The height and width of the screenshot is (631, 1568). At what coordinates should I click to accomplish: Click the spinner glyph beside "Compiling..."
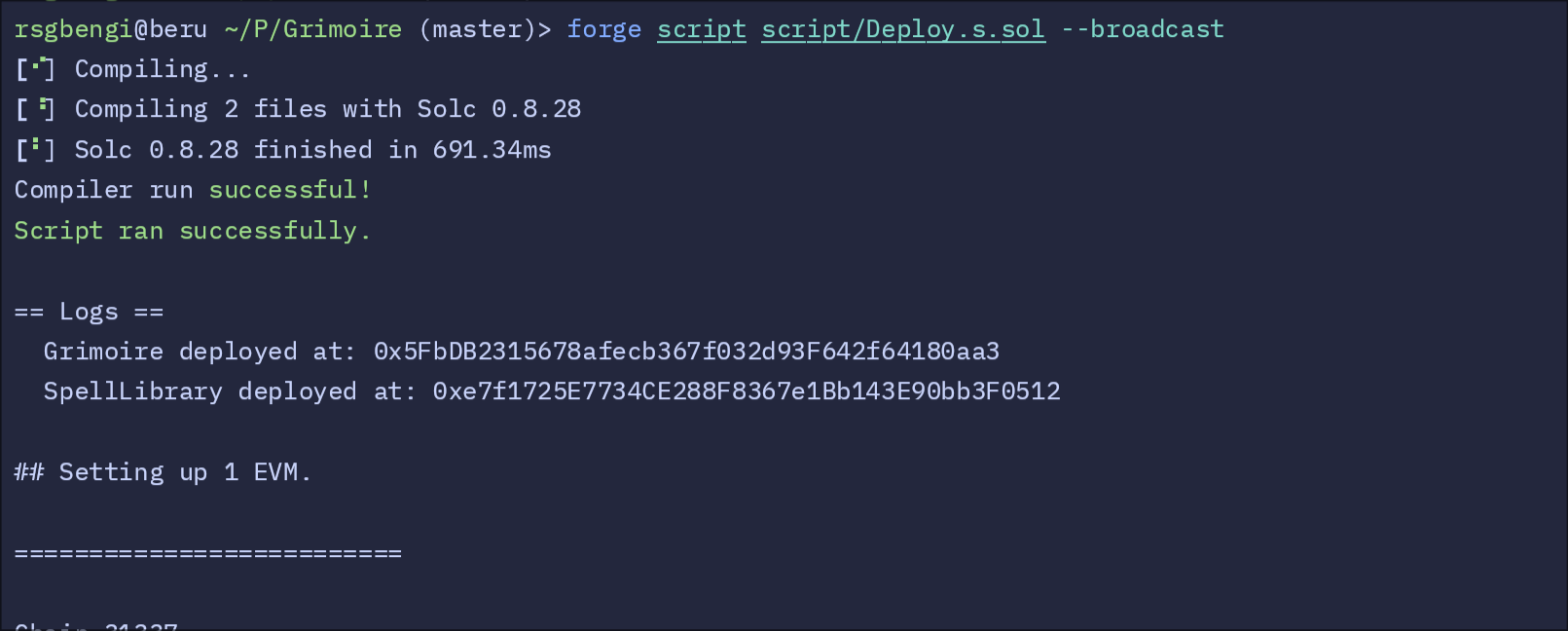point(36,69)
